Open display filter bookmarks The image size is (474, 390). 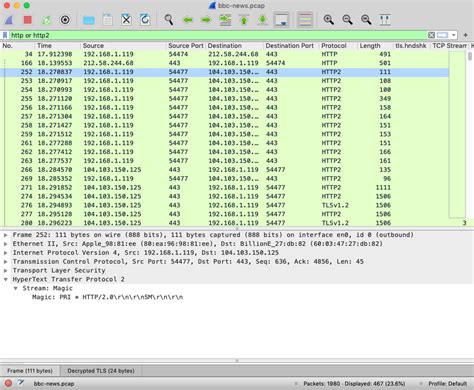[5, 35]
